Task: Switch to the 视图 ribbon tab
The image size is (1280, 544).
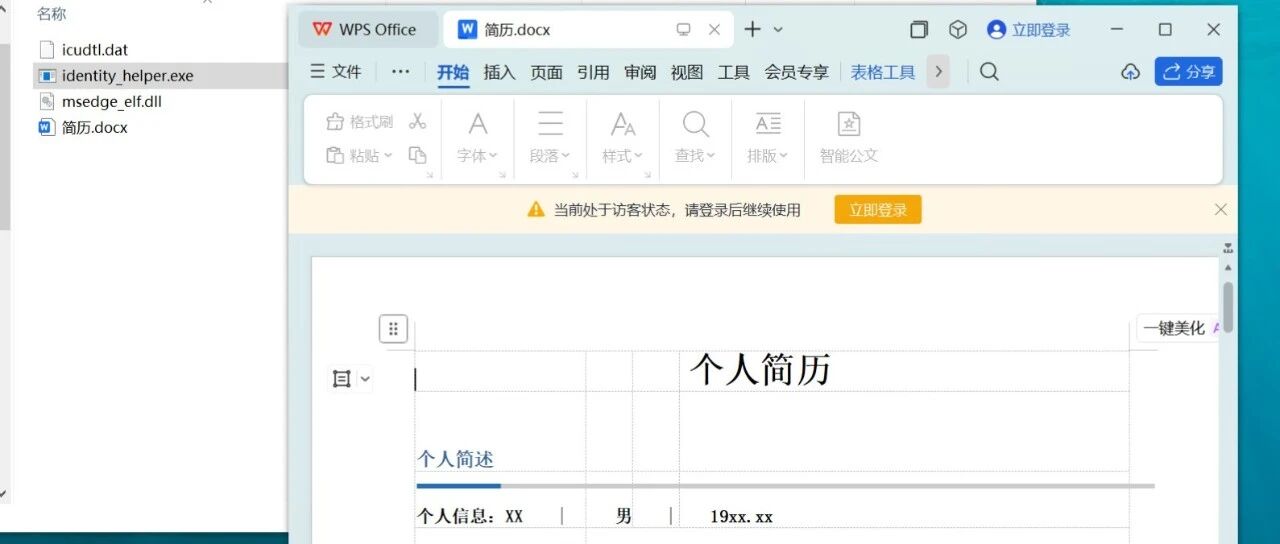Action: pyautogui.click(x=687, y=72)
